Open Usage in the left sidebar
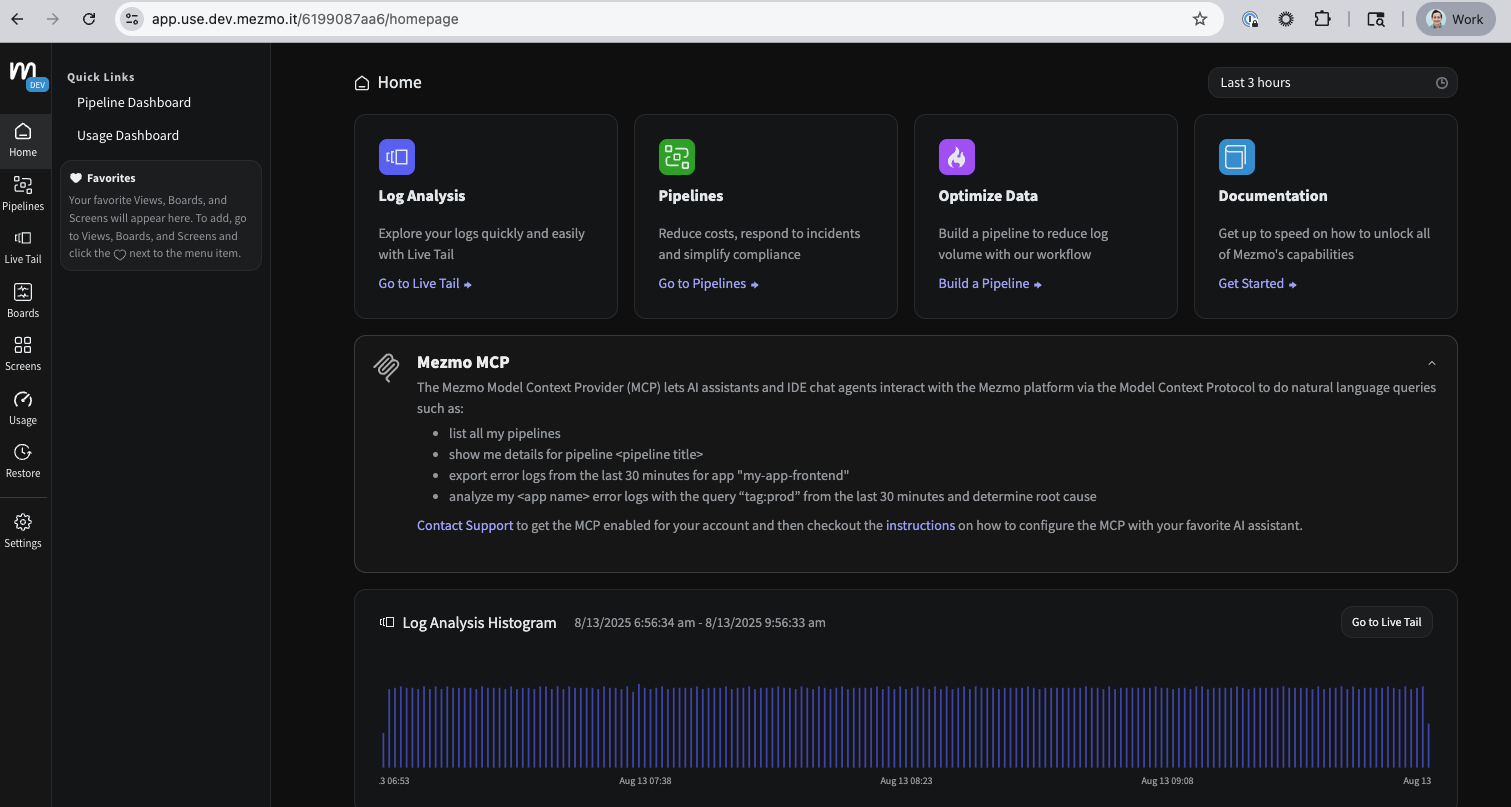Image resolution: width=1511 pixels, height=807 pixels. click(23, 407)
